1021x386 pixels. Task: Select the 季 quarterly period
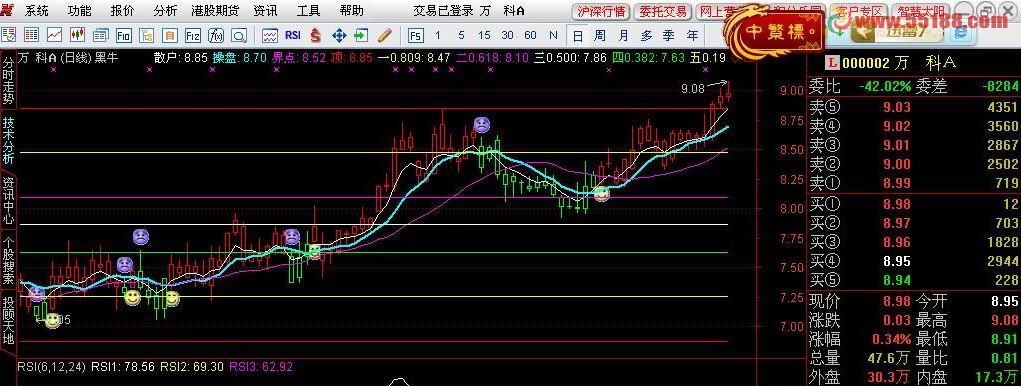(669, 35)
